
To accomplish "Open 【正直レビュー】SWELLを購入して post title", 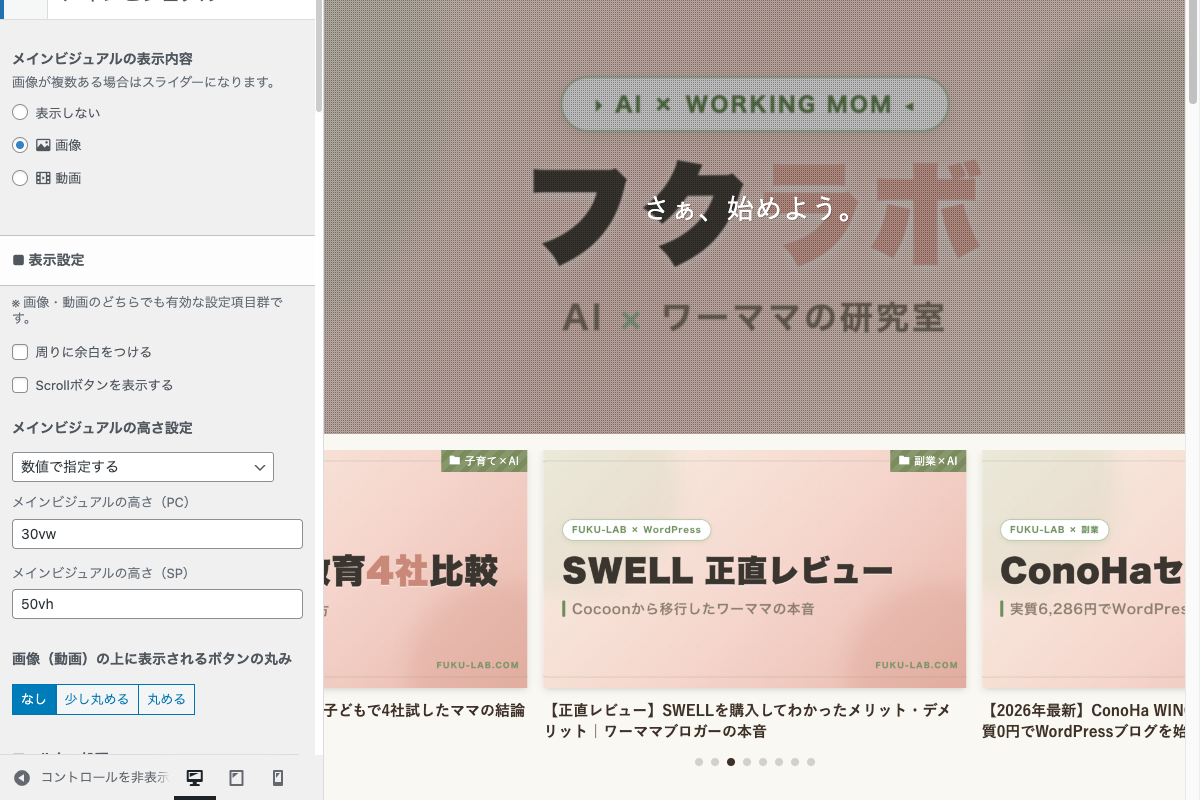I will tap(747, 720).
